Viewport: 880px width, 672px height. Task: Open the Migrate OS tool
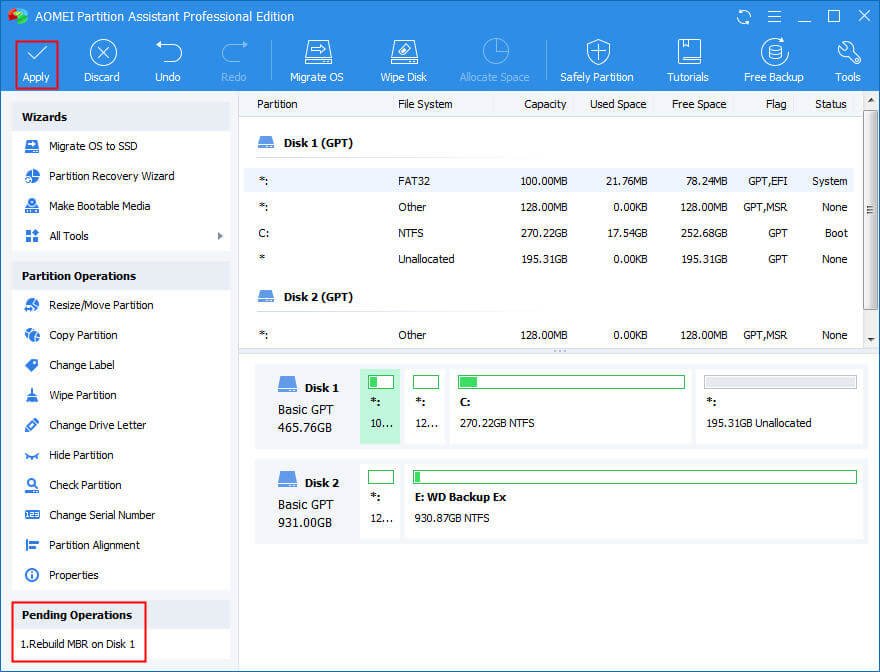tap(317, 62)
